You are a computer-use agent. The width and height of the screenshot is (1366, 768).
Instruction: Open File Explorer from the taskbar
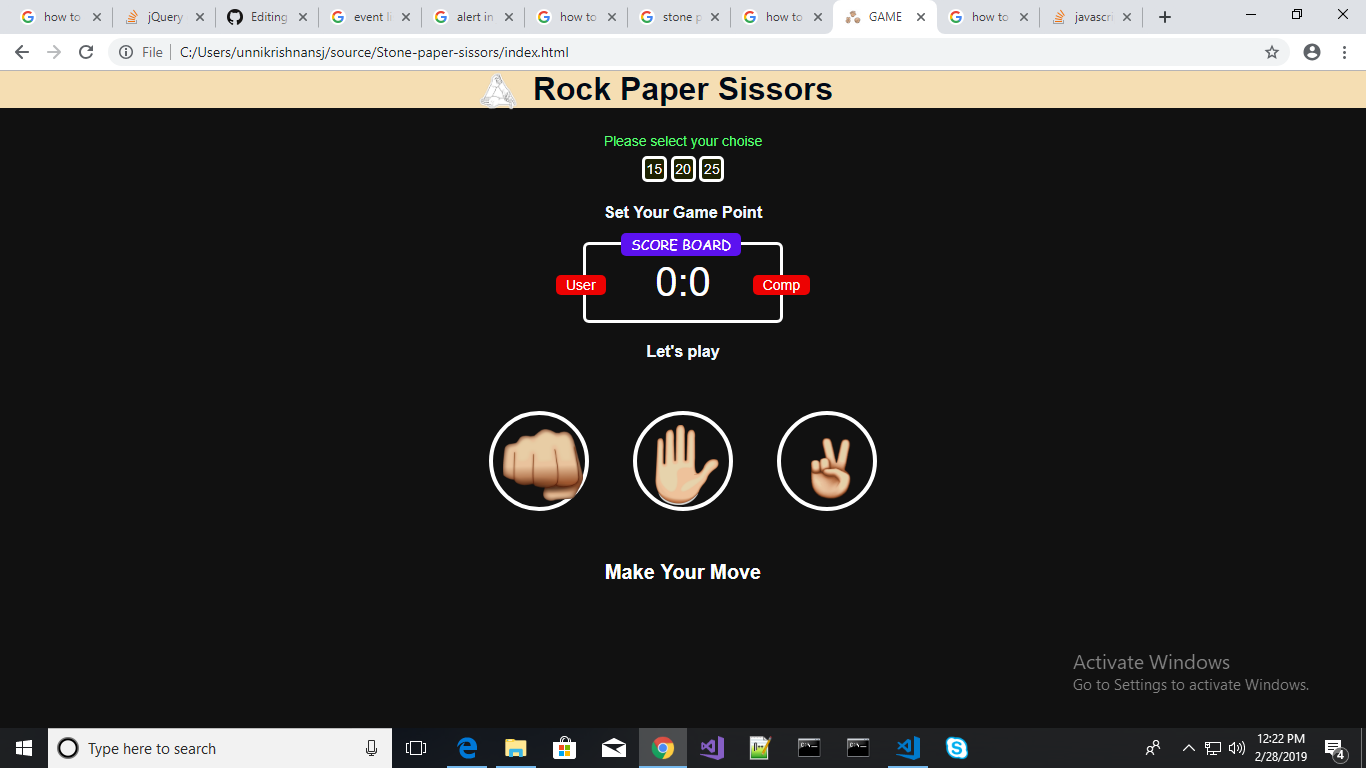(515, 748)
